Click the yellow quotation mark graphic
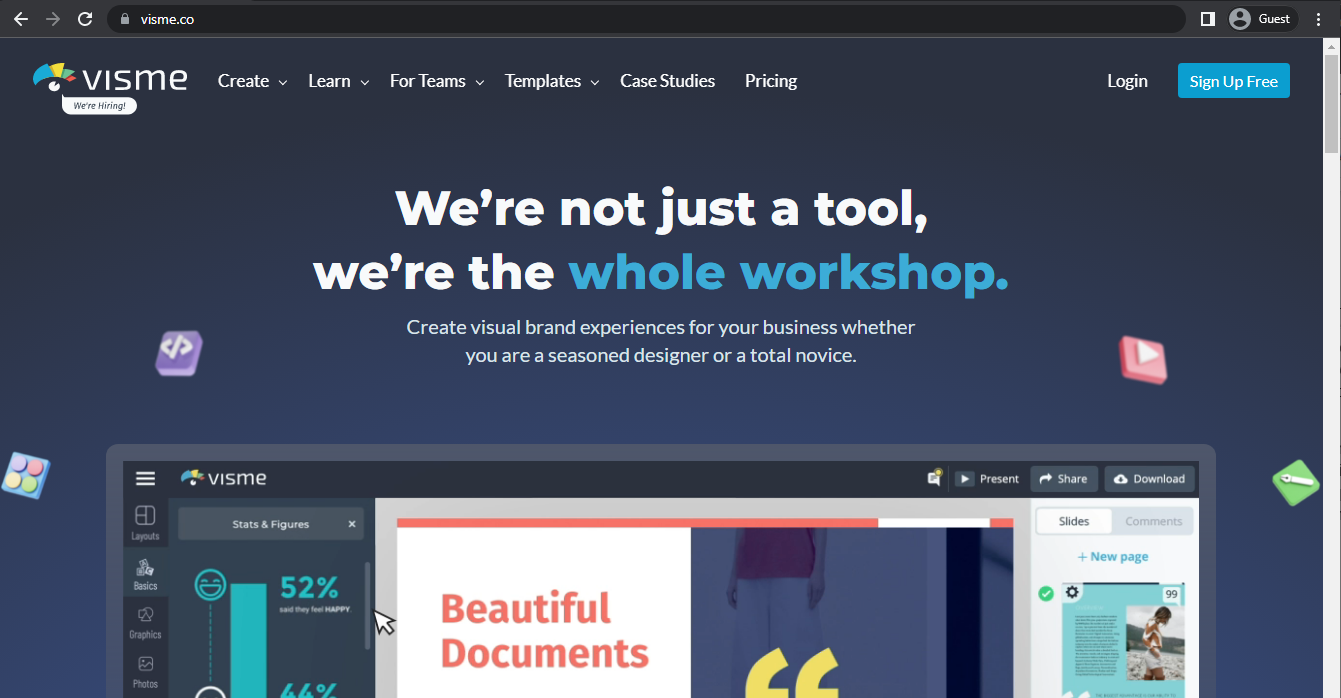Viewport: 1341px width, 698px height. click(x=793, y=672)
